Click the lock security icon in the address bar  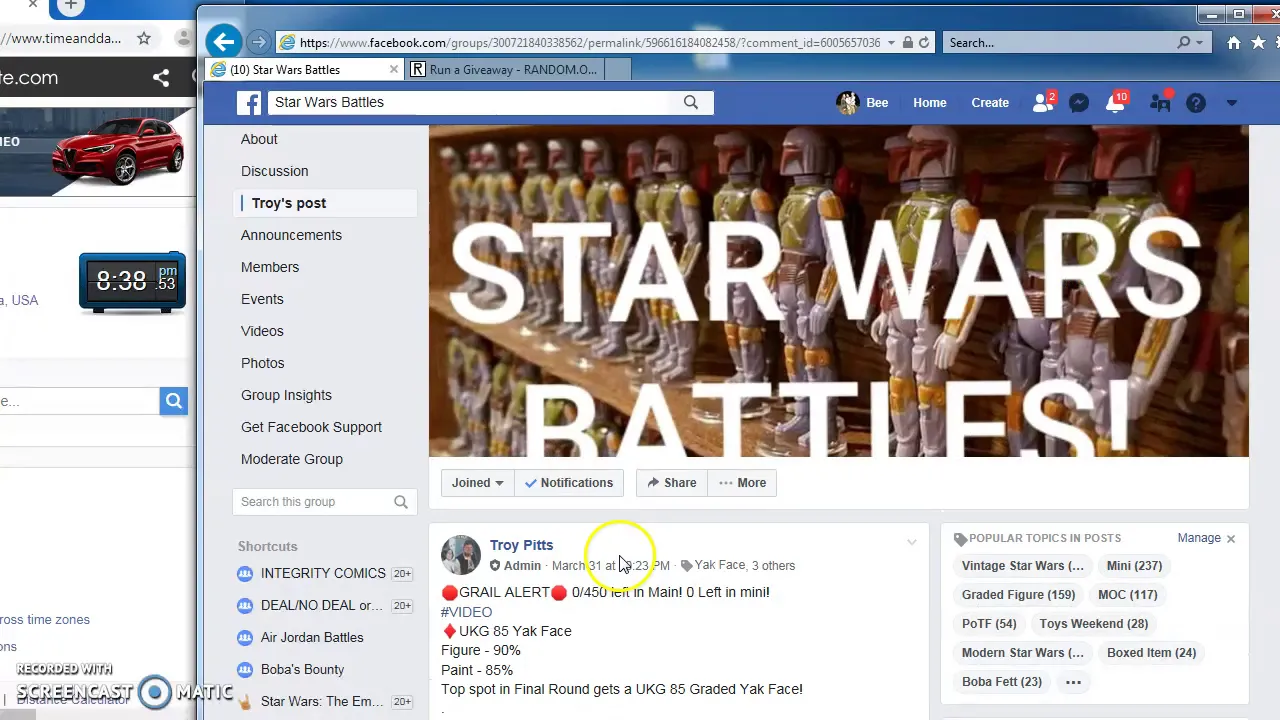click(x=907, y=42)
